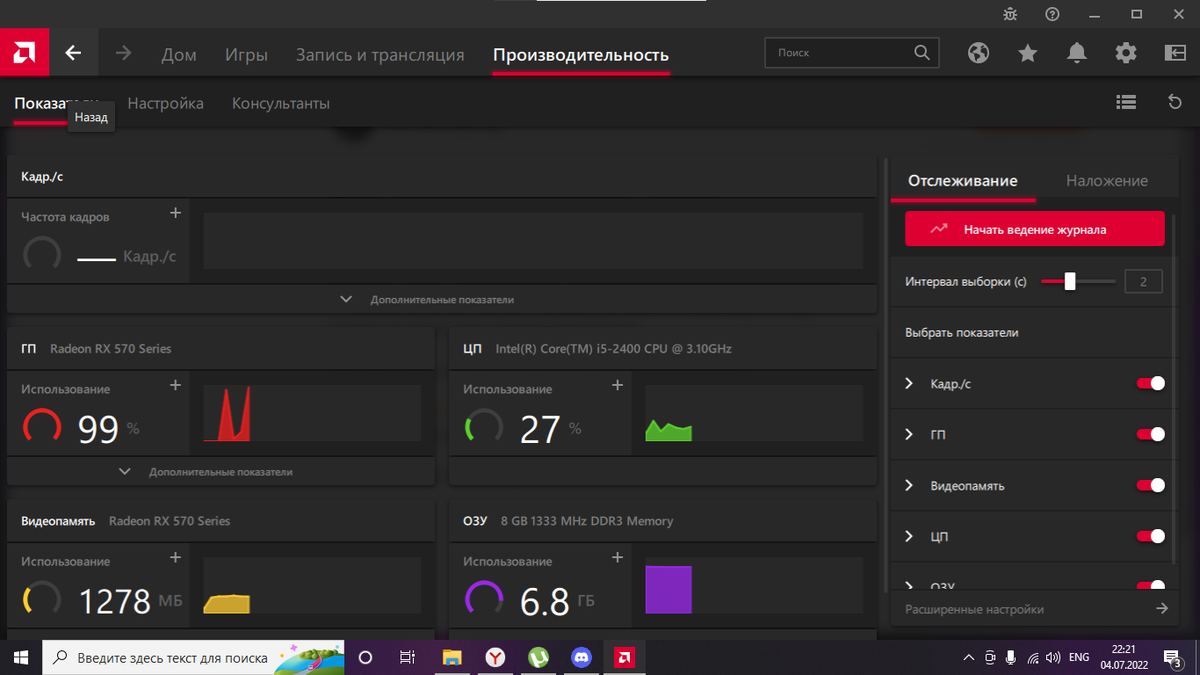Screen dimensions: 1200x675
Task: Click the search magnifier icon
Action: tap(922, 52)
